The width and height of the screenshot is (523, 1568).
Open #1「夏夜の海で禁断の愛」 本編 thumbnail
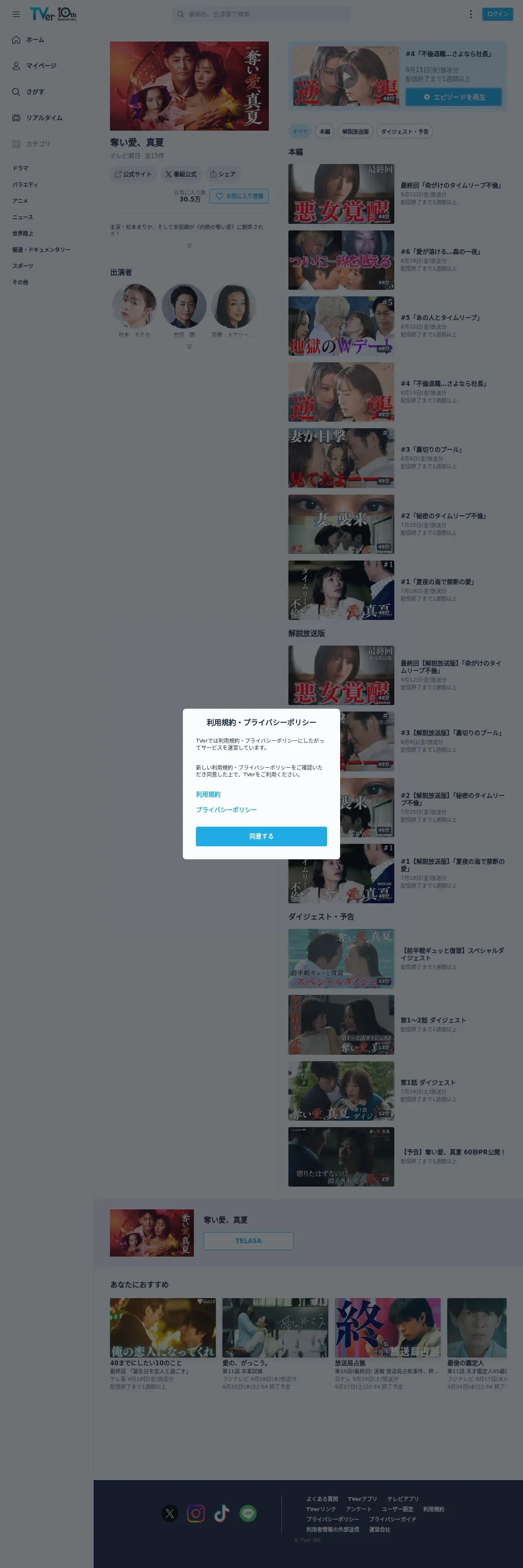[341, 590]
